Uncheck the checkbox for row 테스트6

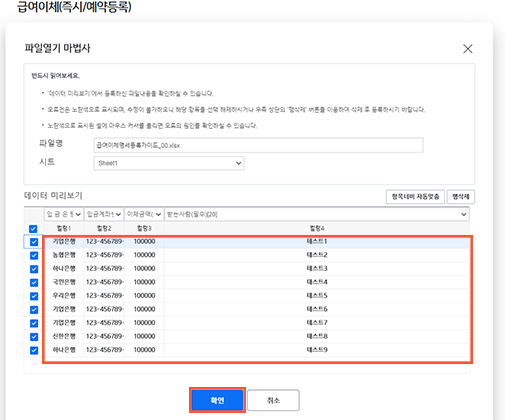pos(34,310)
